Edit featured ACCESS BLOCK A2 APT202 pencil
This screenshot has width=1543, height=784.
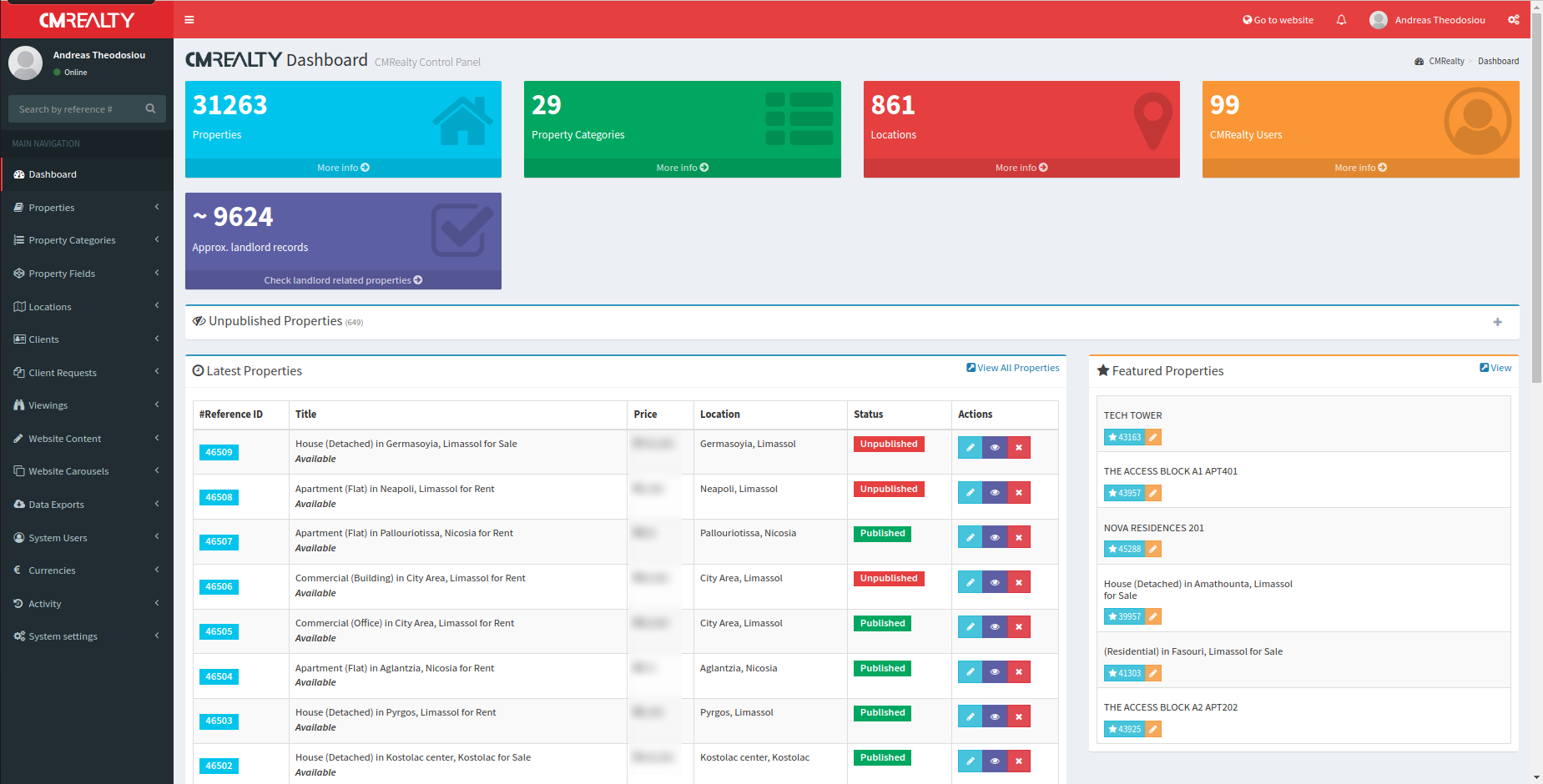click(x=1153, y=729)
